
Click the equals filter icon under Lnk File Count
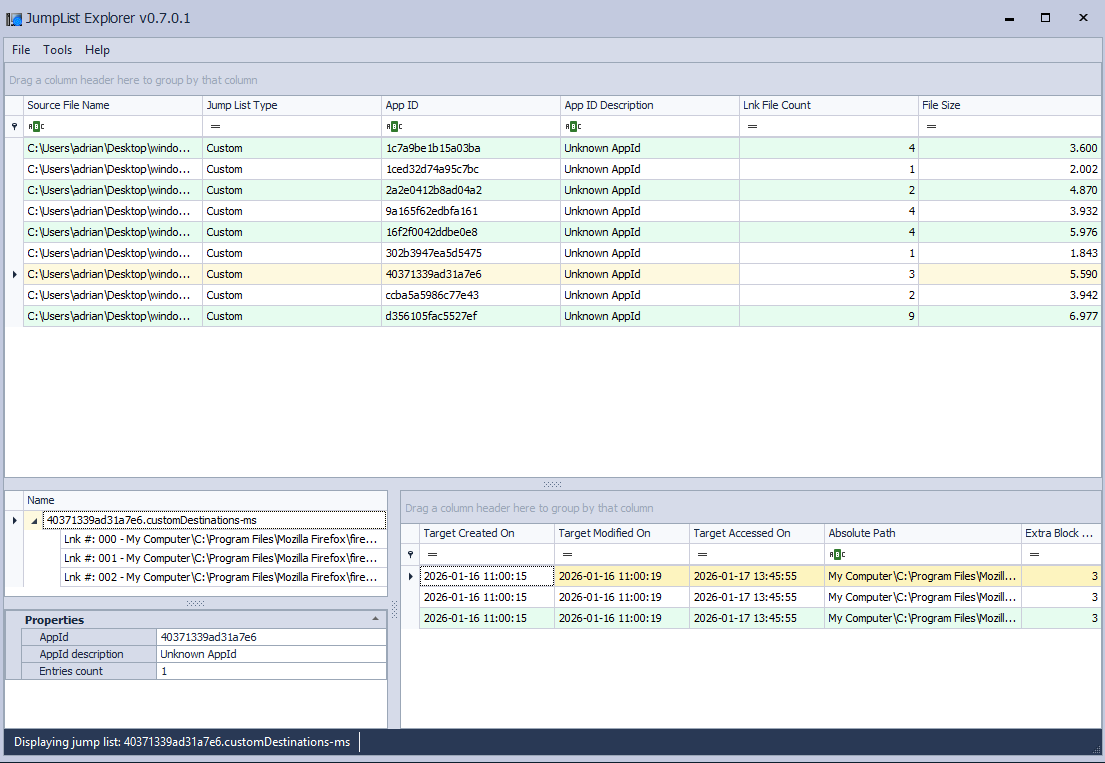(x=752, y=126)
